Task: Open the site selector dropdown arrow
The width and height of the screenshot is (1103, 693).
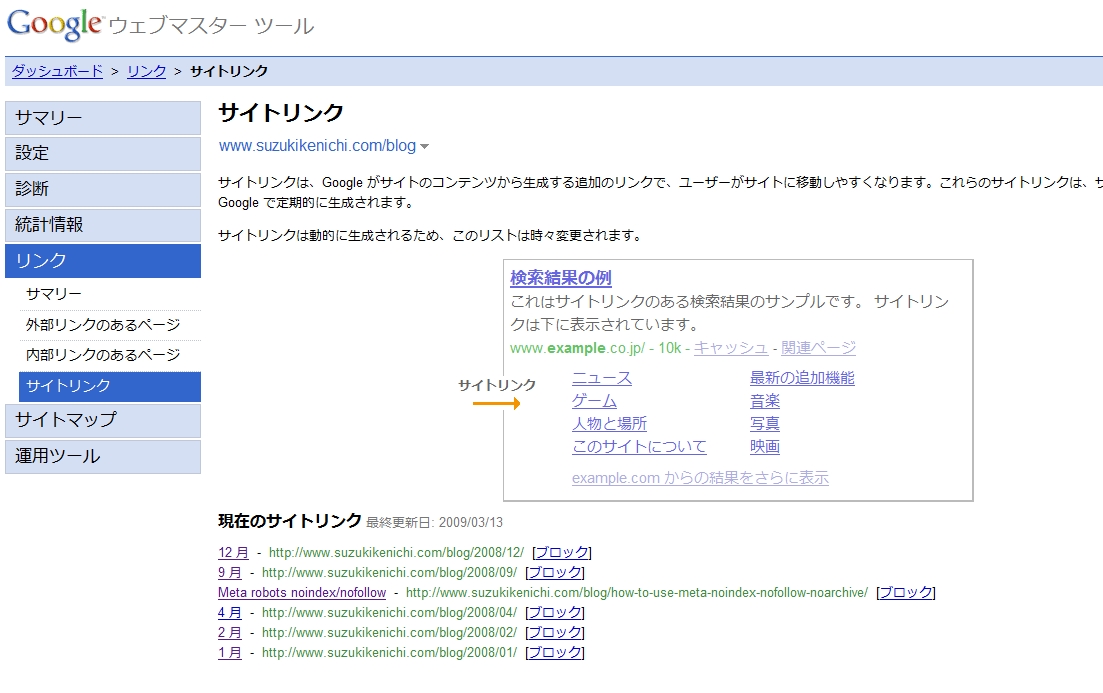Action: [x=424, y=147]
